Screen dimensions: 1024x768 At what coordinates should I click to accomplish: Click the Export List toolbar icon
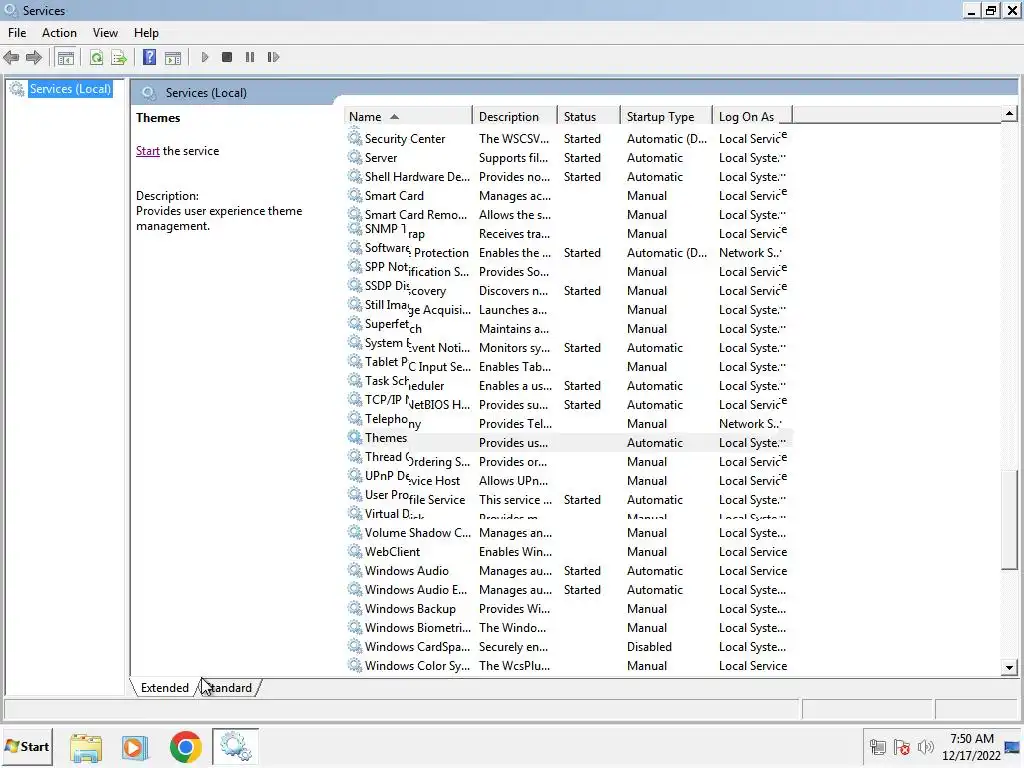click(119, 57)
